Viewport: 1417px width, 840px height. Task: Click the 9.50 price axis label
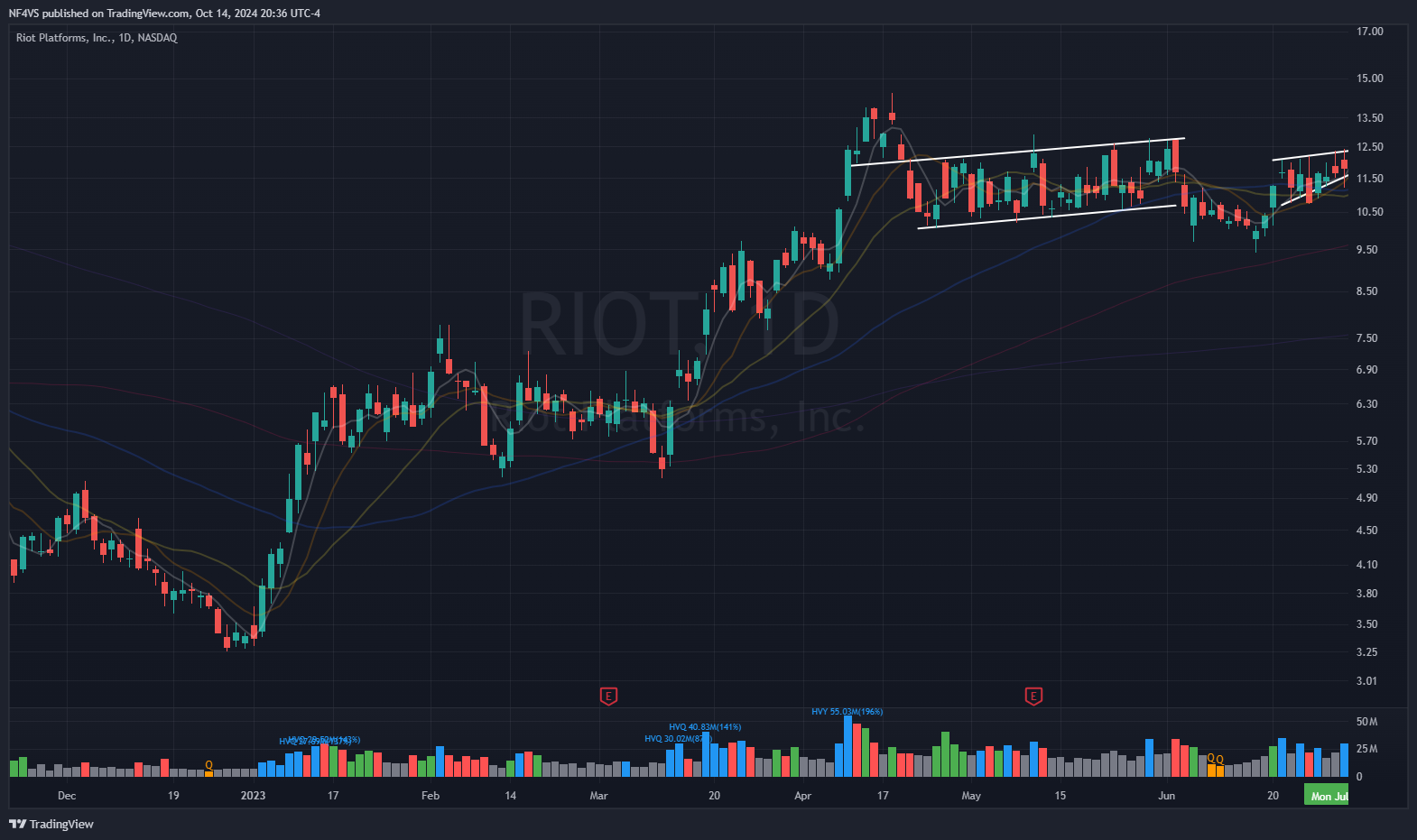[1366, 250]
